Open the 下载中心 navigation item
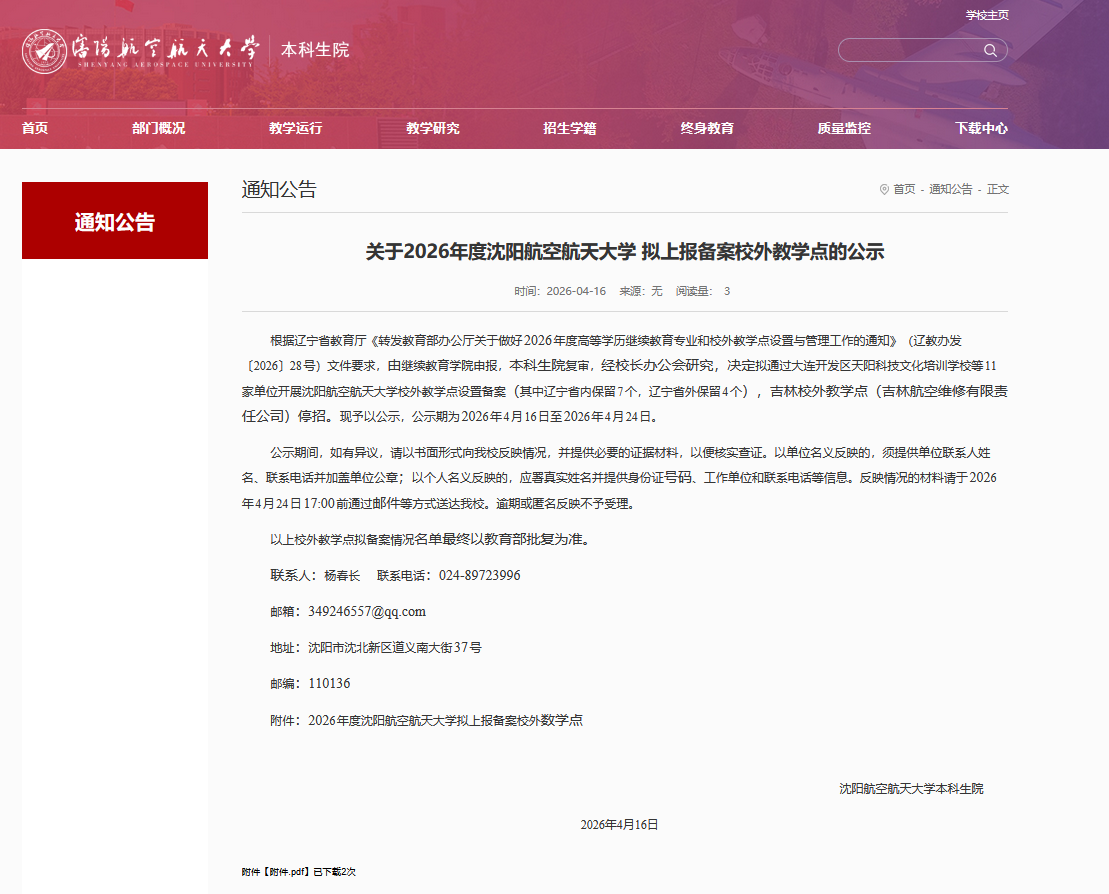The height and width of the screenshot is (894, 1109). pos(980,128)
